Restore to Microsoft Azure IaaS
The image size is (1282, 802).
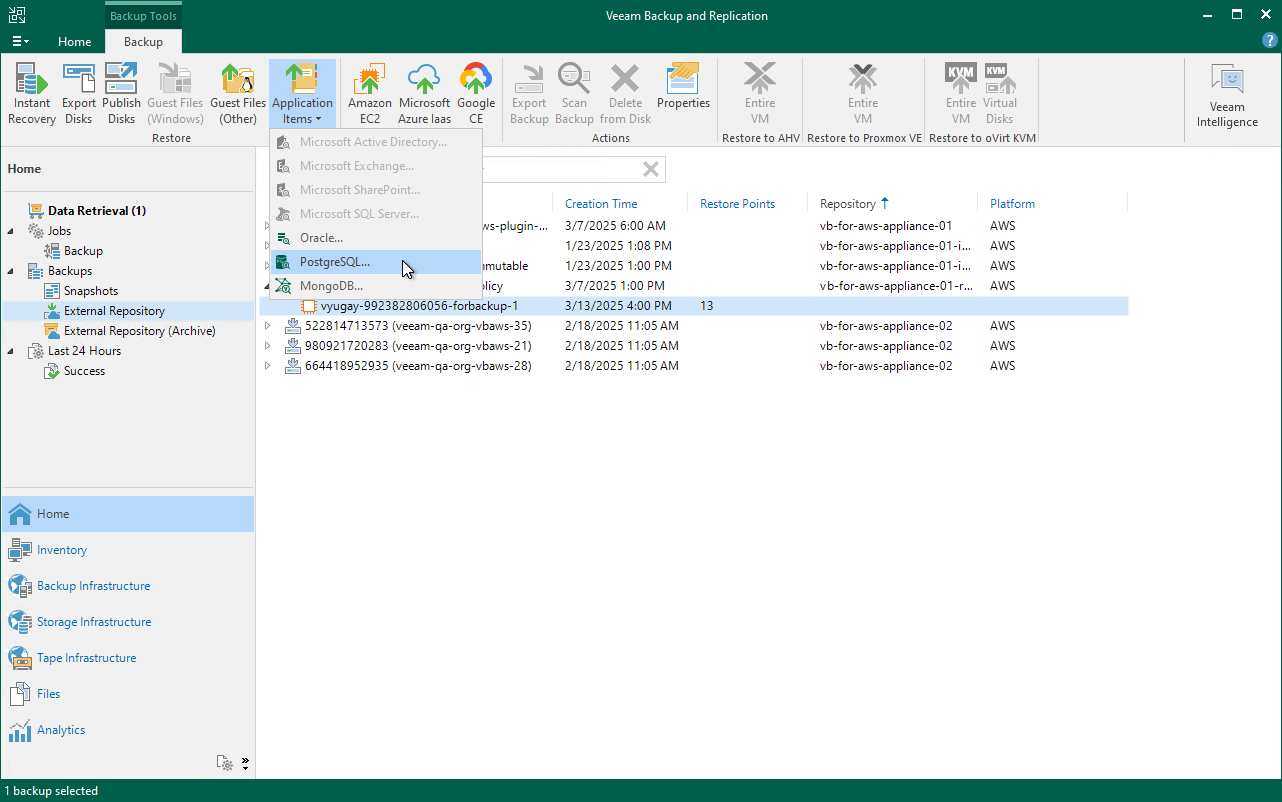[424, 94]
